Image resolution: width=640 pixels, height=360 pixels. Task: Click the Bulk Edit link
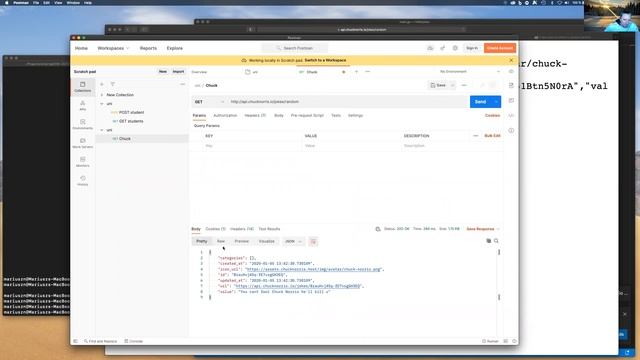click(492, 136)
